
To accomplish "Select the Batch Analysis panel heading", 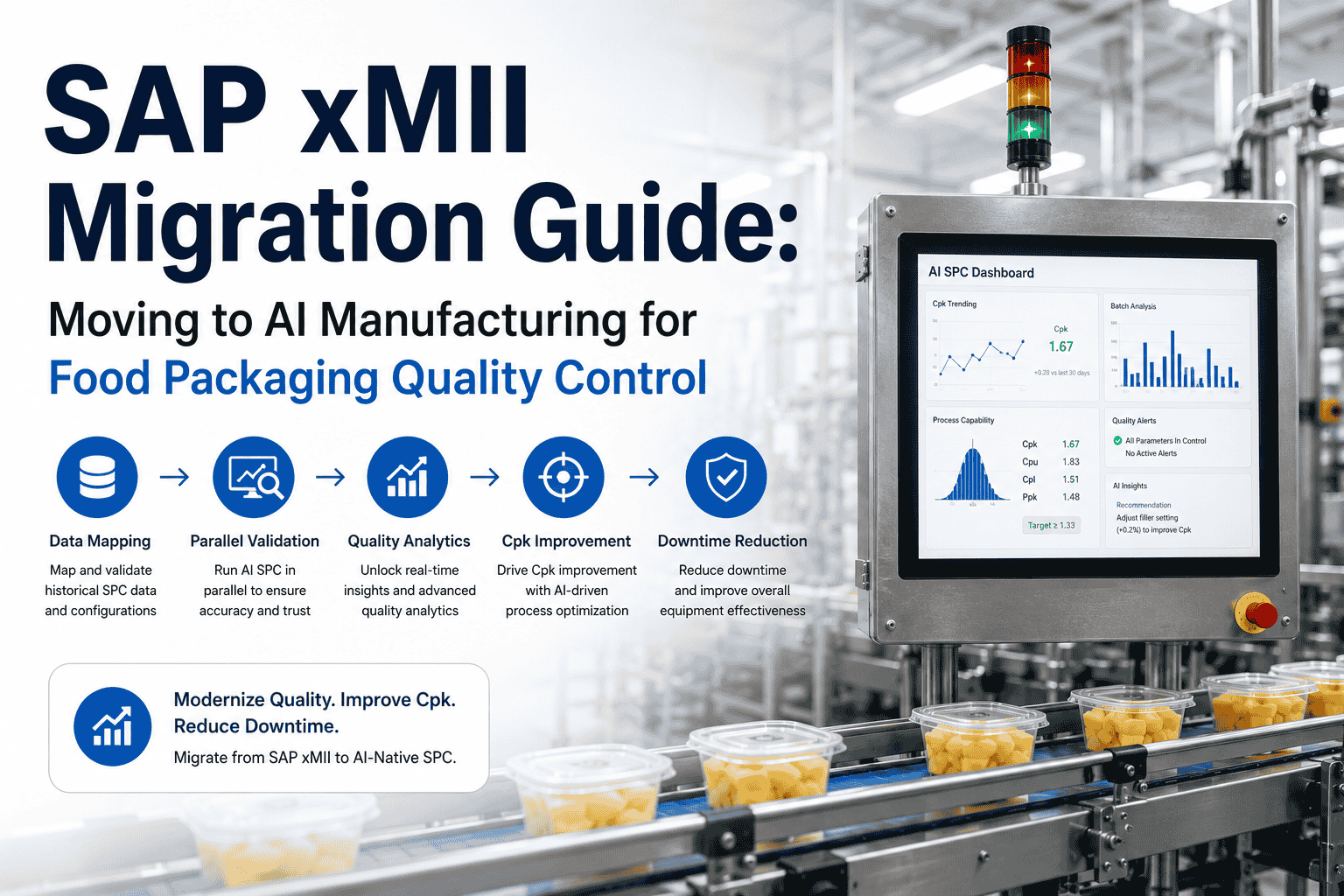I will pos(1133,306).
